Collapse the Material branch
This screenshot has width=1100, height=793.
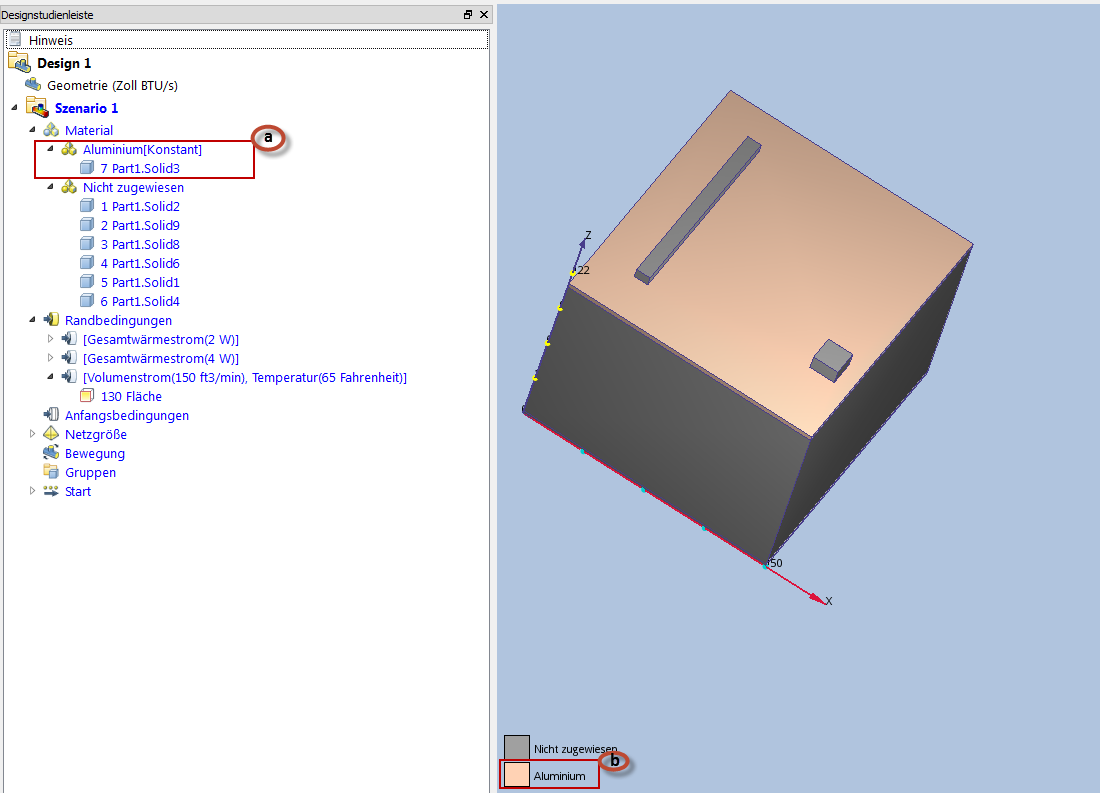[32, 130]
